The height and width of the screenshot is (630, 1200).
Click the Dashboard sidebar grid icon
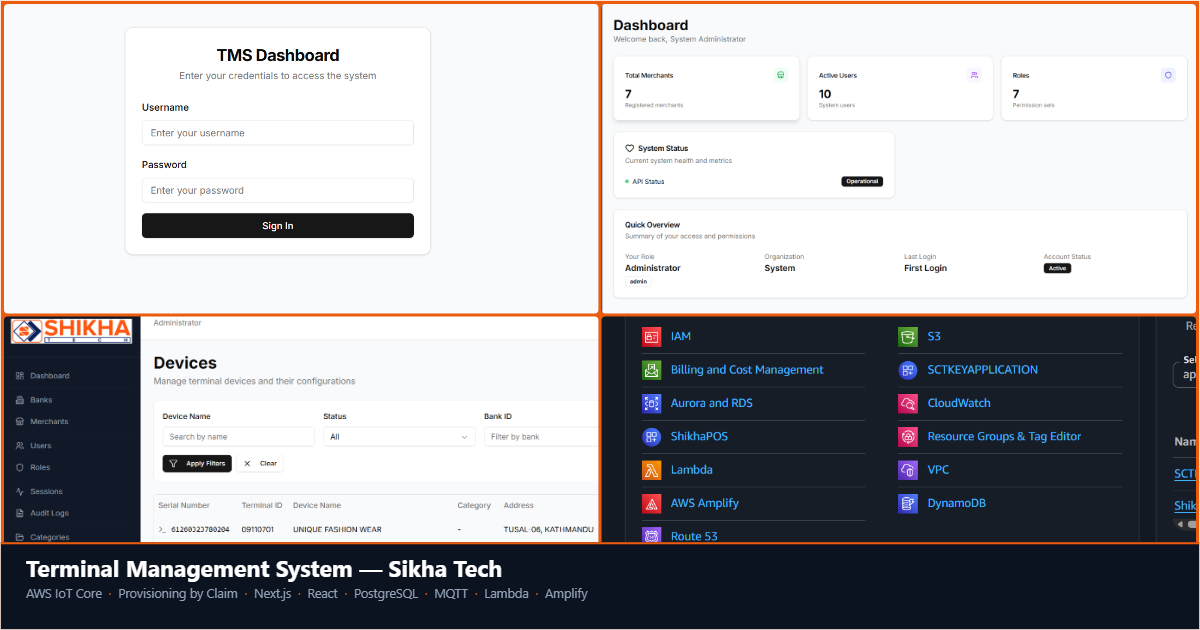pyautogui.click(x=20, y=376)
